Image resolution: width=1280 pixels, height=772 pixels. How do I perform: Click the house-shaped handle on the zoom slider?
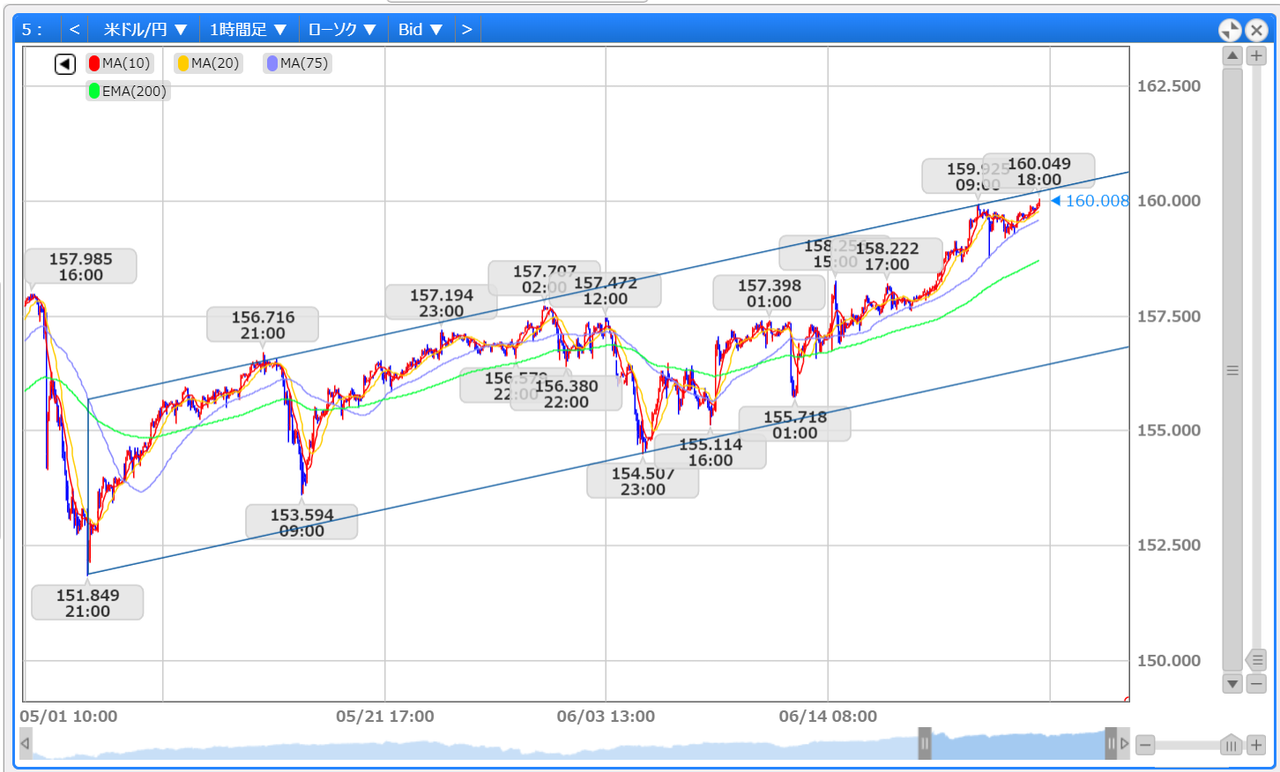(1230, 745)
